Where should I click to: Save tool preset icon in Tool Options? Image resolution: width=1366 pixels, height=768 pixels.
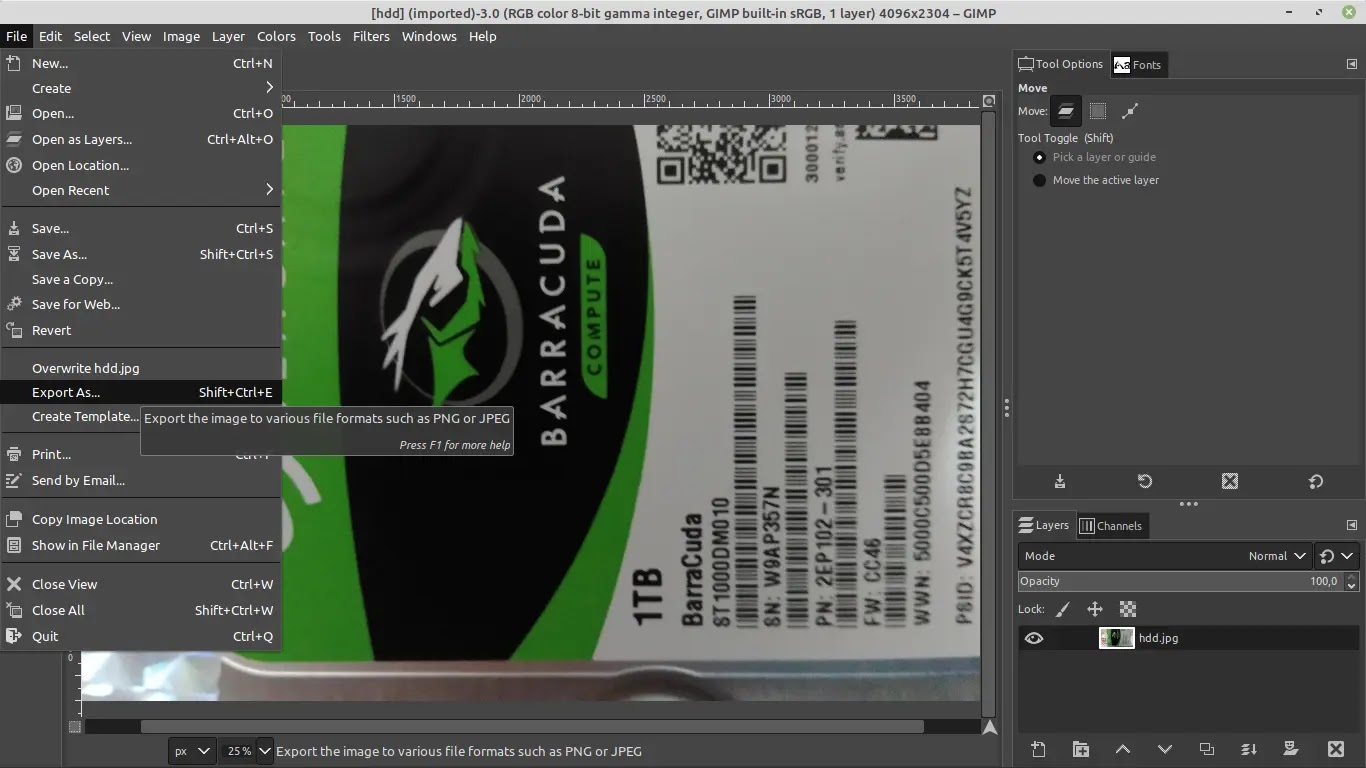click(x=1060, y=481)
